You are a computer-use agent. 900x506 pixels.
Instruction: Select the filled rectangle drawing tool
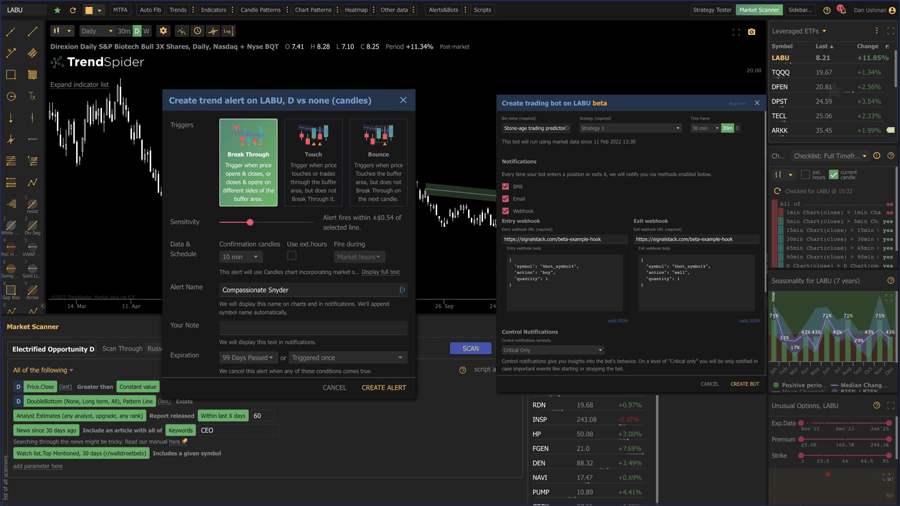tap(32, 75)
